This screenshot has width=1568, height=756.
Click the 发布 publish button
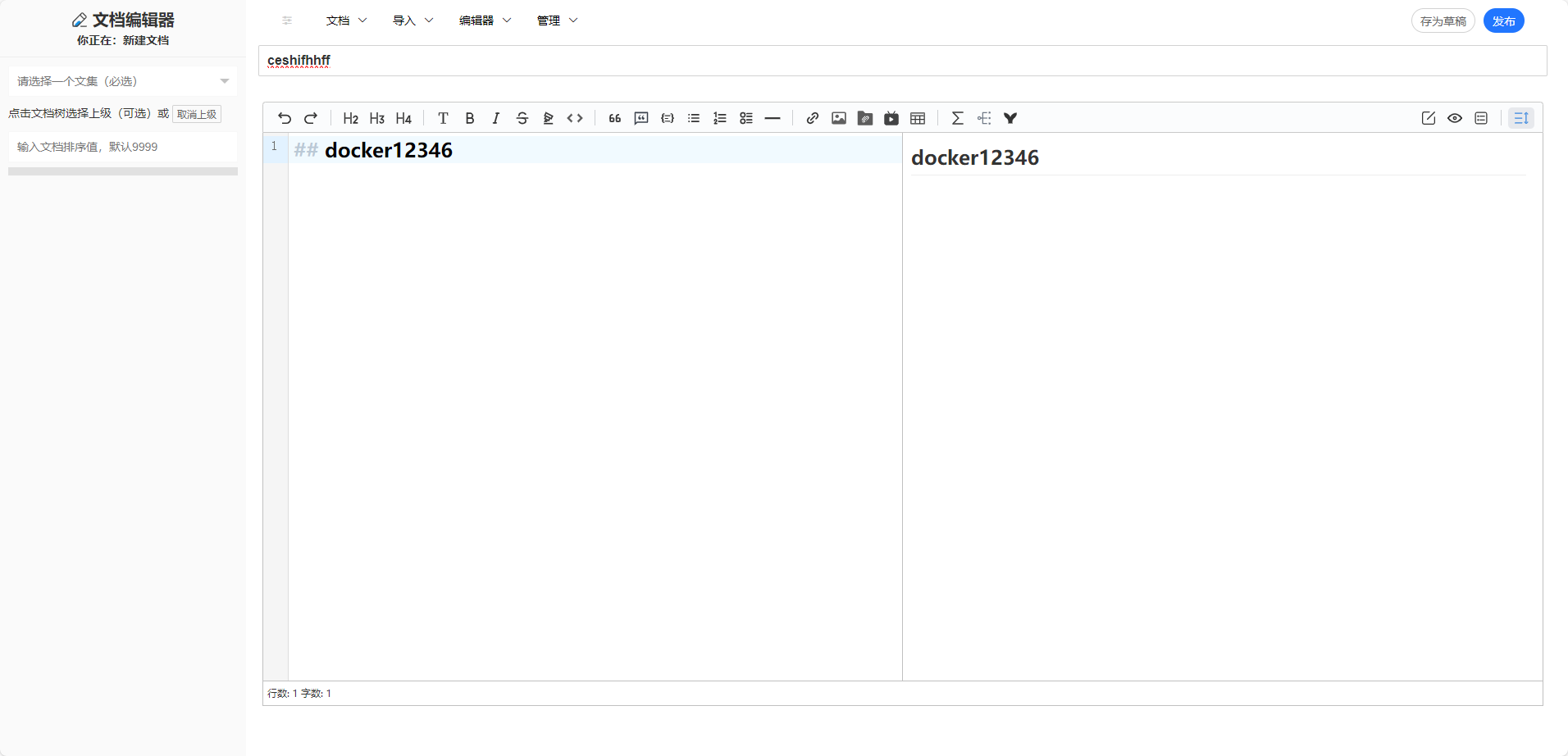coord(1503,21)
